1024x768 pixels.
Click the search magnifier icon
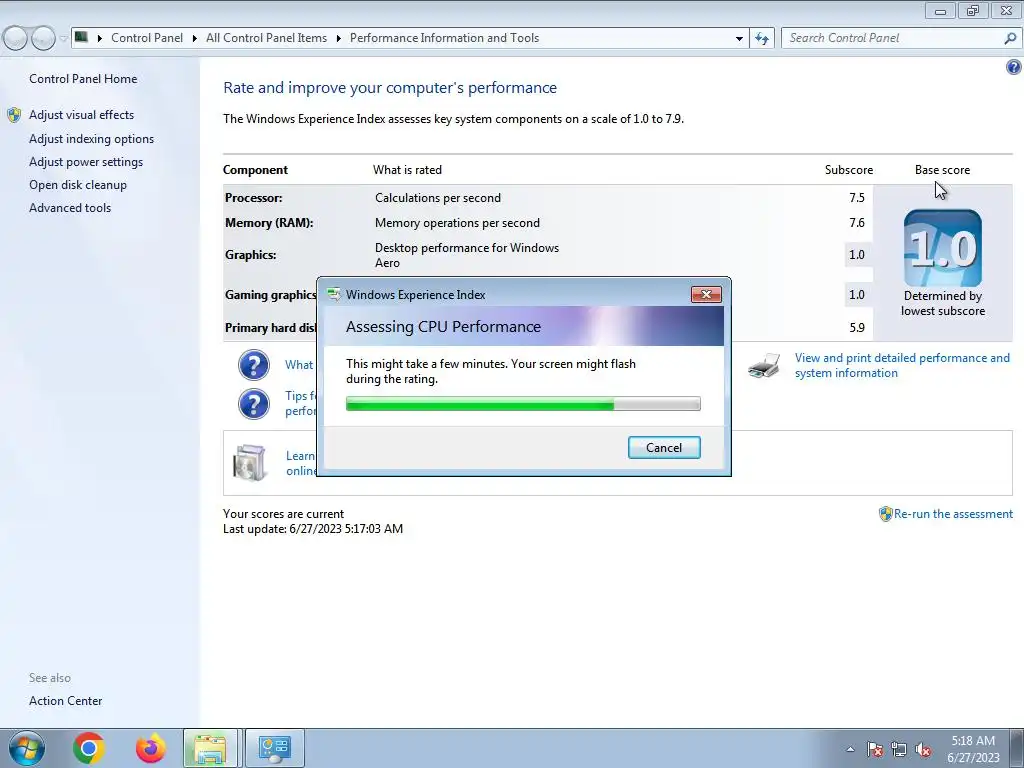[1010, 38]
